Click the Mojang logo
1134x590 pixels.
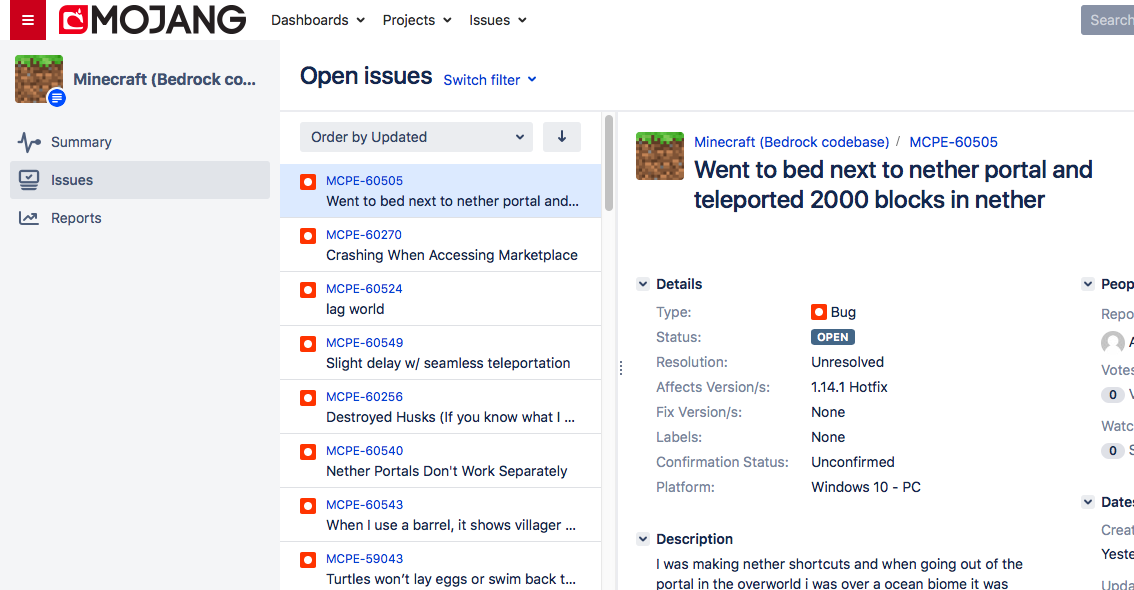coord(152,20)
